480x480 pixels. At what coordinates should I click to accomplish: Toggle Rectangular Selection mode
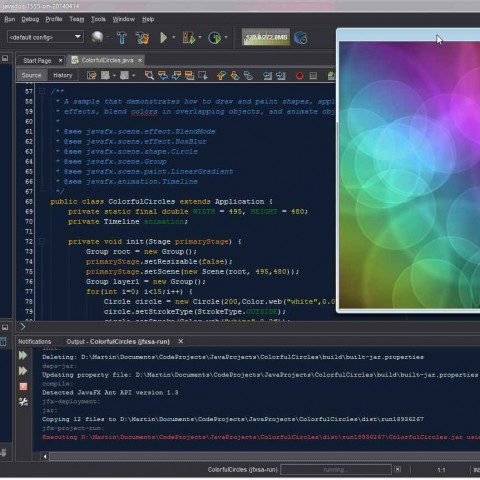[202, 75]
